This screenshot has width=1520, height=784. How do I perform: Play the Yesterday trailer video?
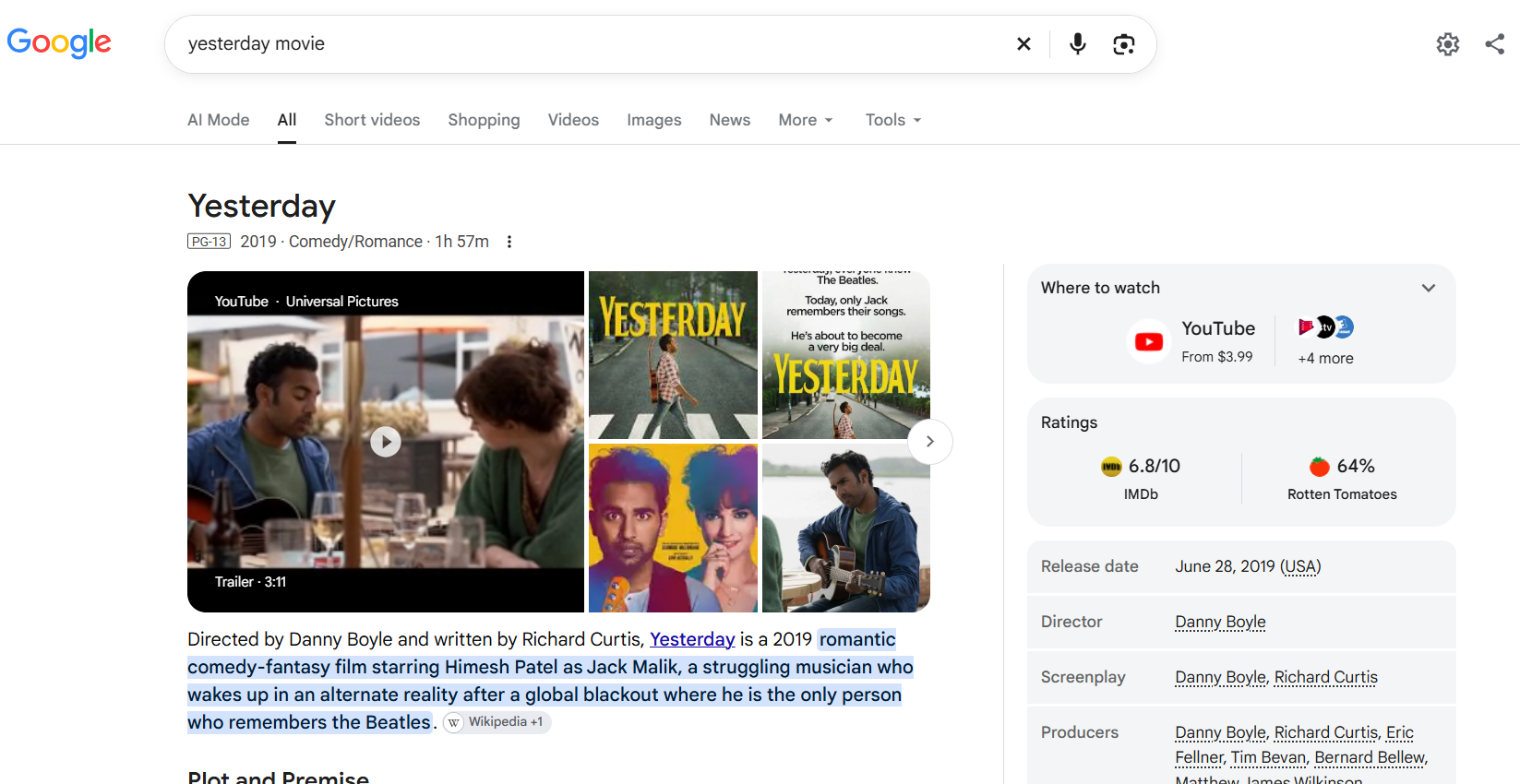(386, 442)
